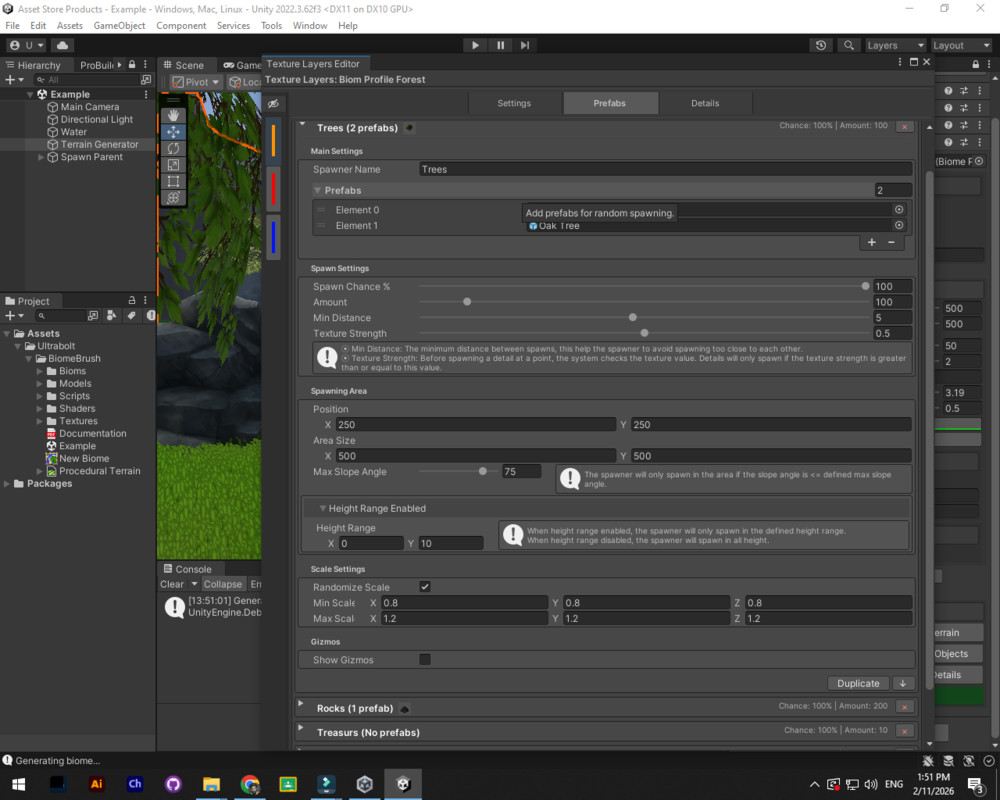
Task: Select Terrain Generator in Hierarchy
Action: (x=99, y=145)
